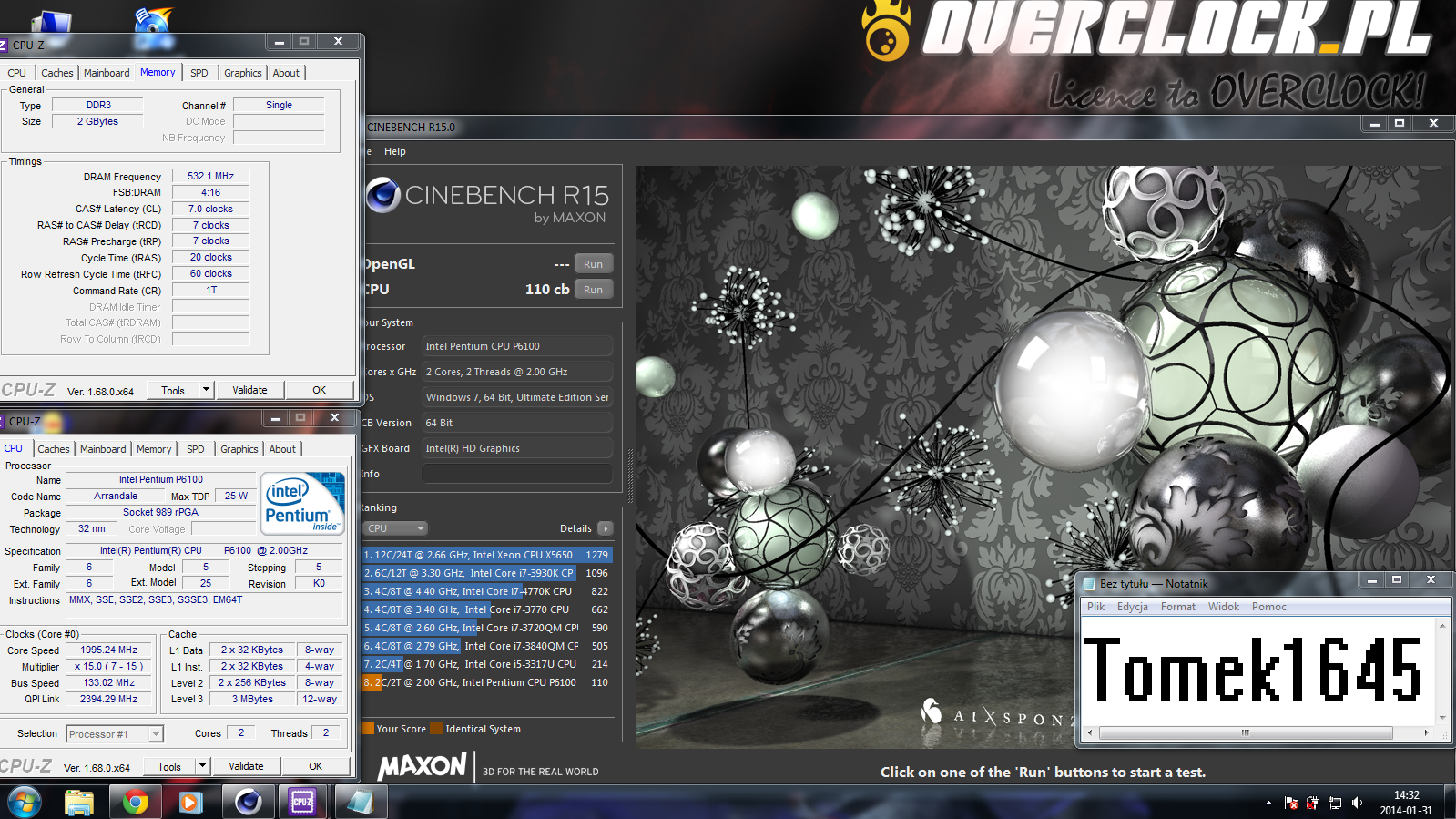Click the Intel Pentium inside logo in CPU-Z
The width and height of the screenshot is (1456, 819).
tap(303, 502)
